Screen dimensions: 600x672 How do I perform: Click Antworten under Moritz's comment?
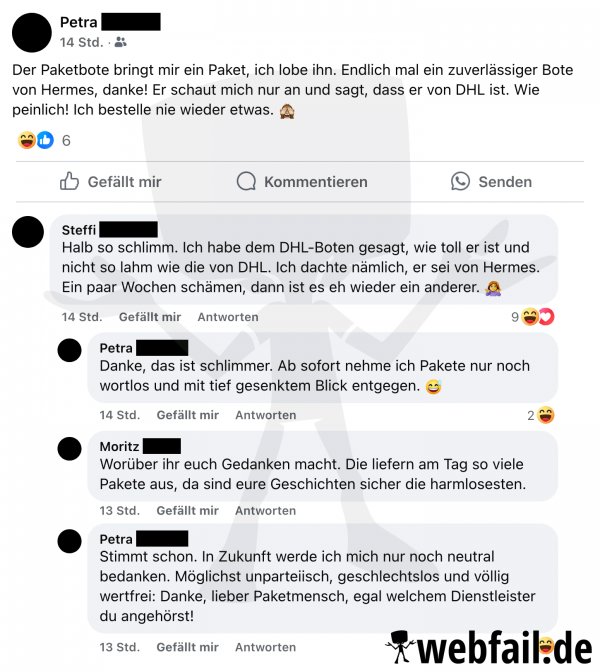266,511
